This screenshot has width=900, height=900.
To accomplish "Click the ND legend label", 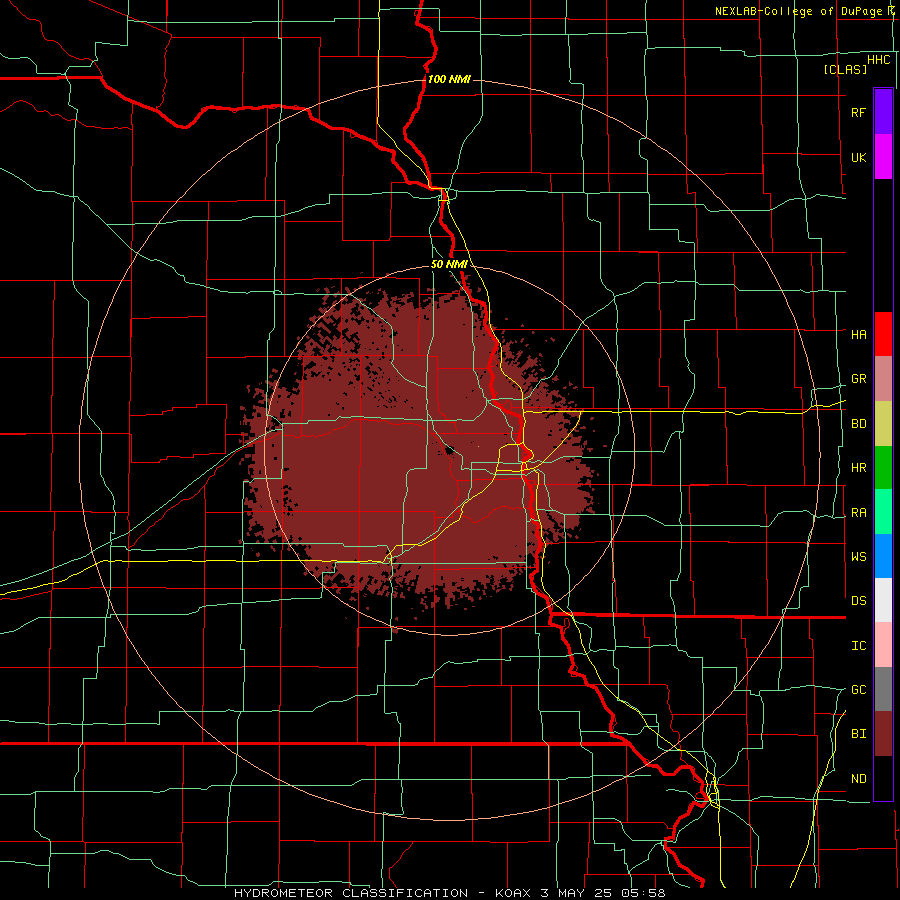I will (x=858, y=779).
